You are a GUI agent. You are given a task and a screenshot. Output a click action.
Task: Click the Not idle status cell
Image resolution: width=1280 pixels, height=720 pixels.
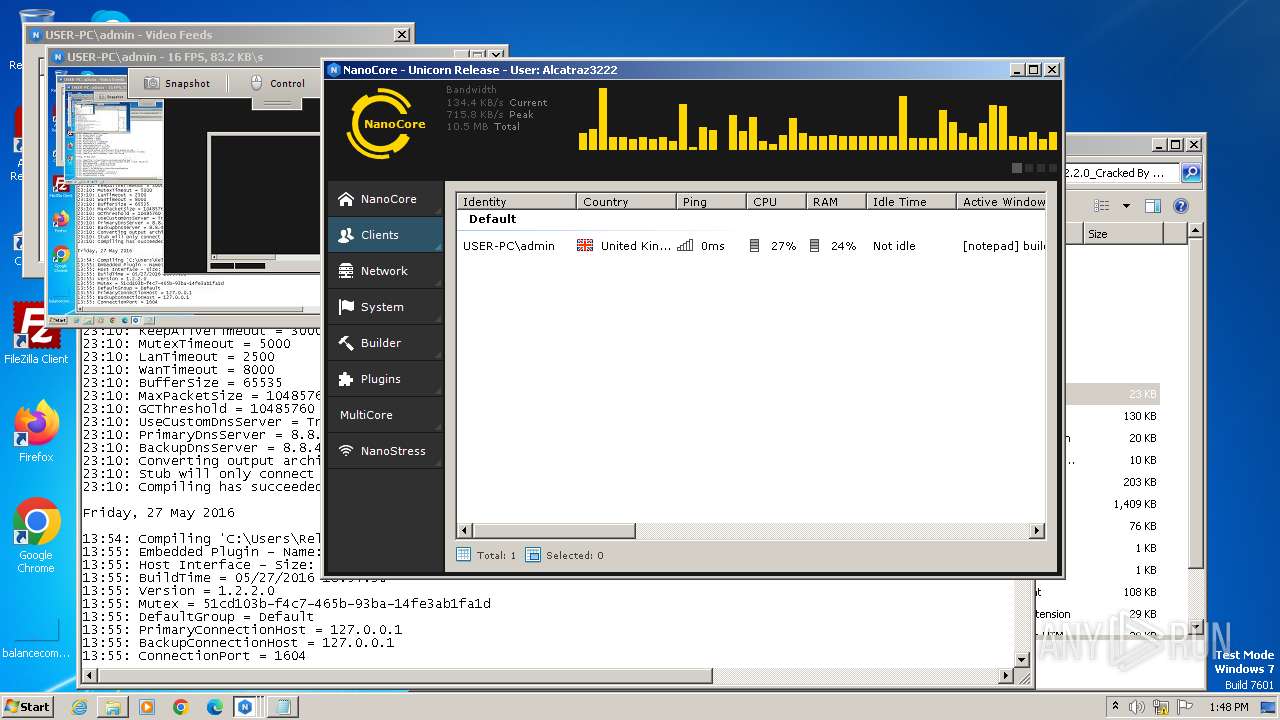[894, 246]
